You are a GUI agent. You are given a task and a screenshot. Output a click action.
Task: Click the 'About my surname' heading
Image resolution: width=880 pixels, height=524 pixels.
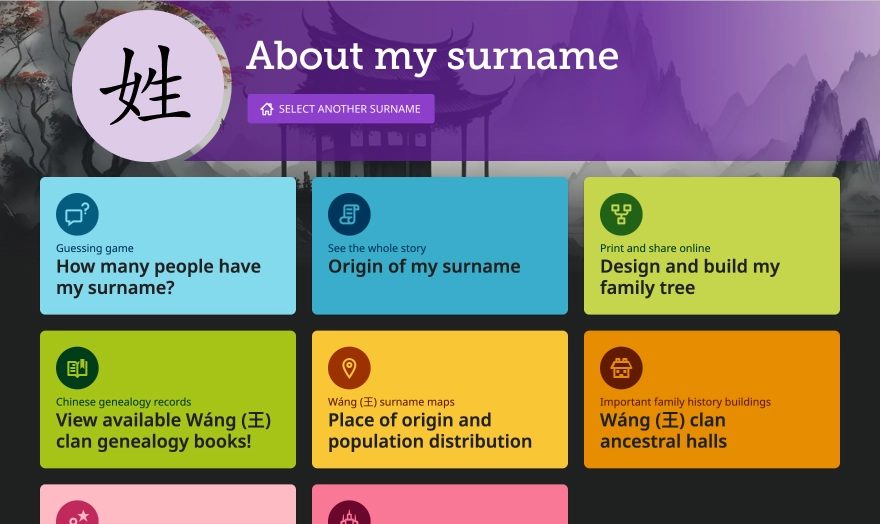pos(432,56)
